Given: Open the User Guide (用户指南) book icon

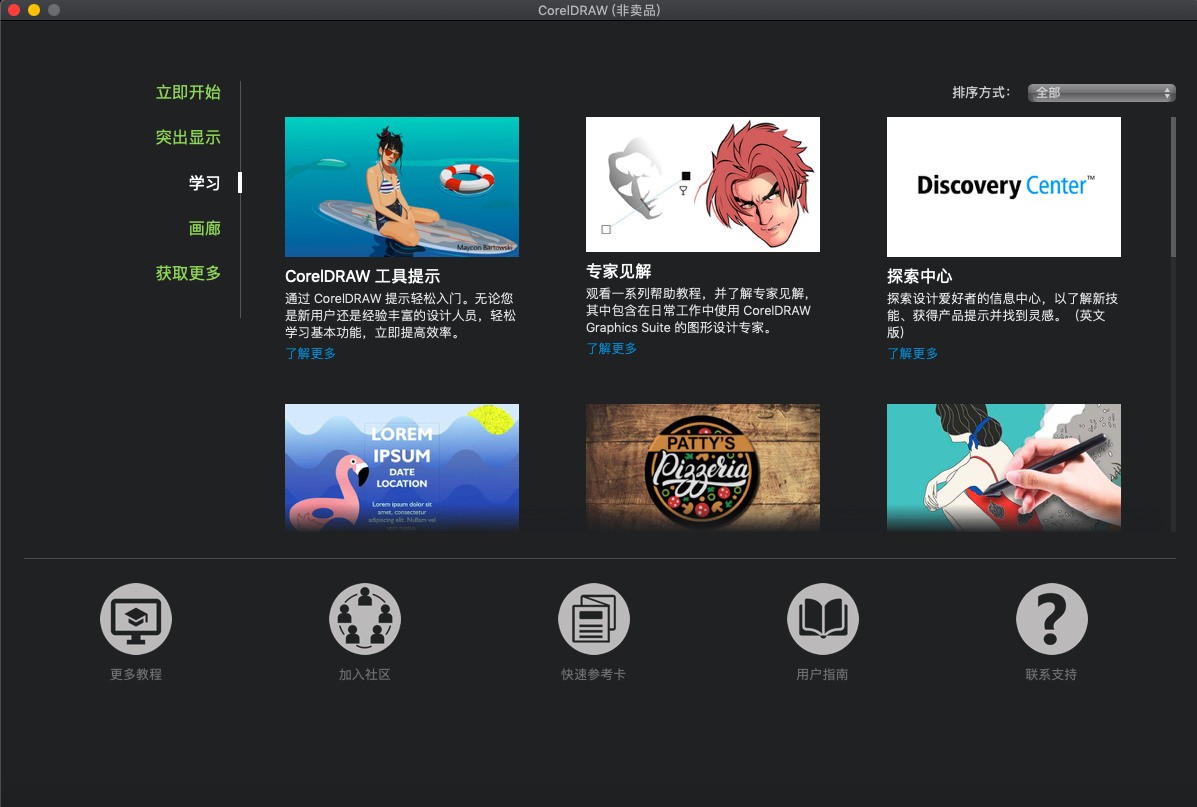Looking at the screenshot, I should pos(823,619).
